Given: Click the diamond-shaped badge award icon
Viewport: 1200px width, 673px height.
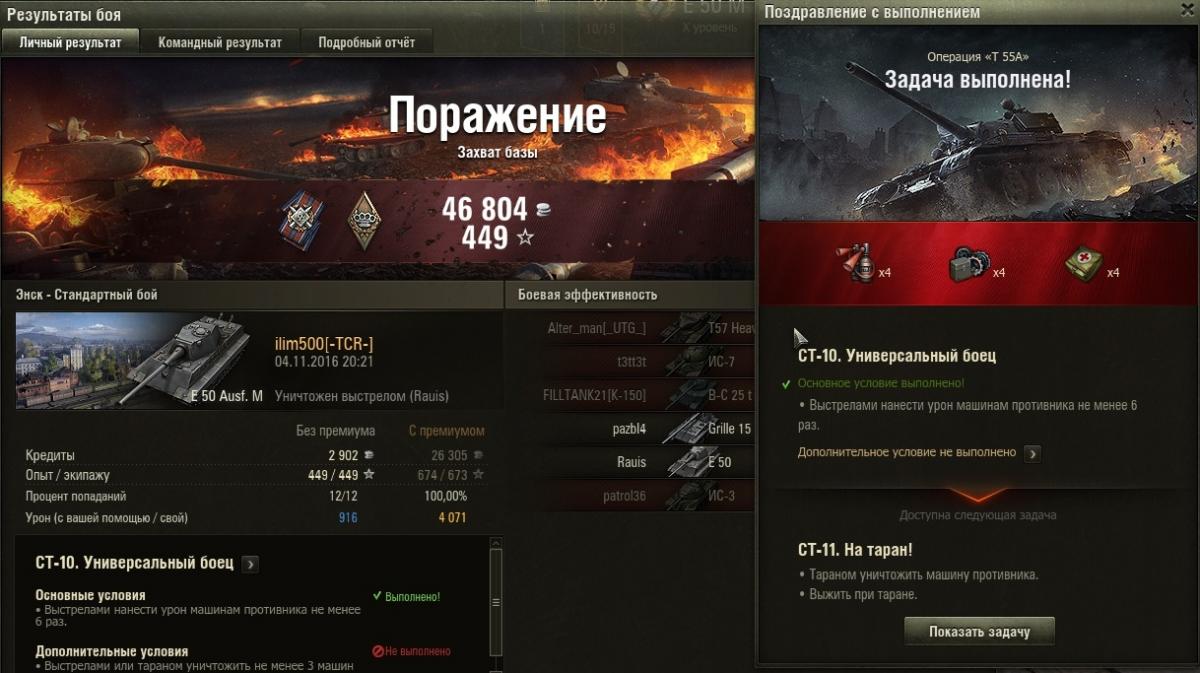Looking at the screenshot, I should click(366, 219).
